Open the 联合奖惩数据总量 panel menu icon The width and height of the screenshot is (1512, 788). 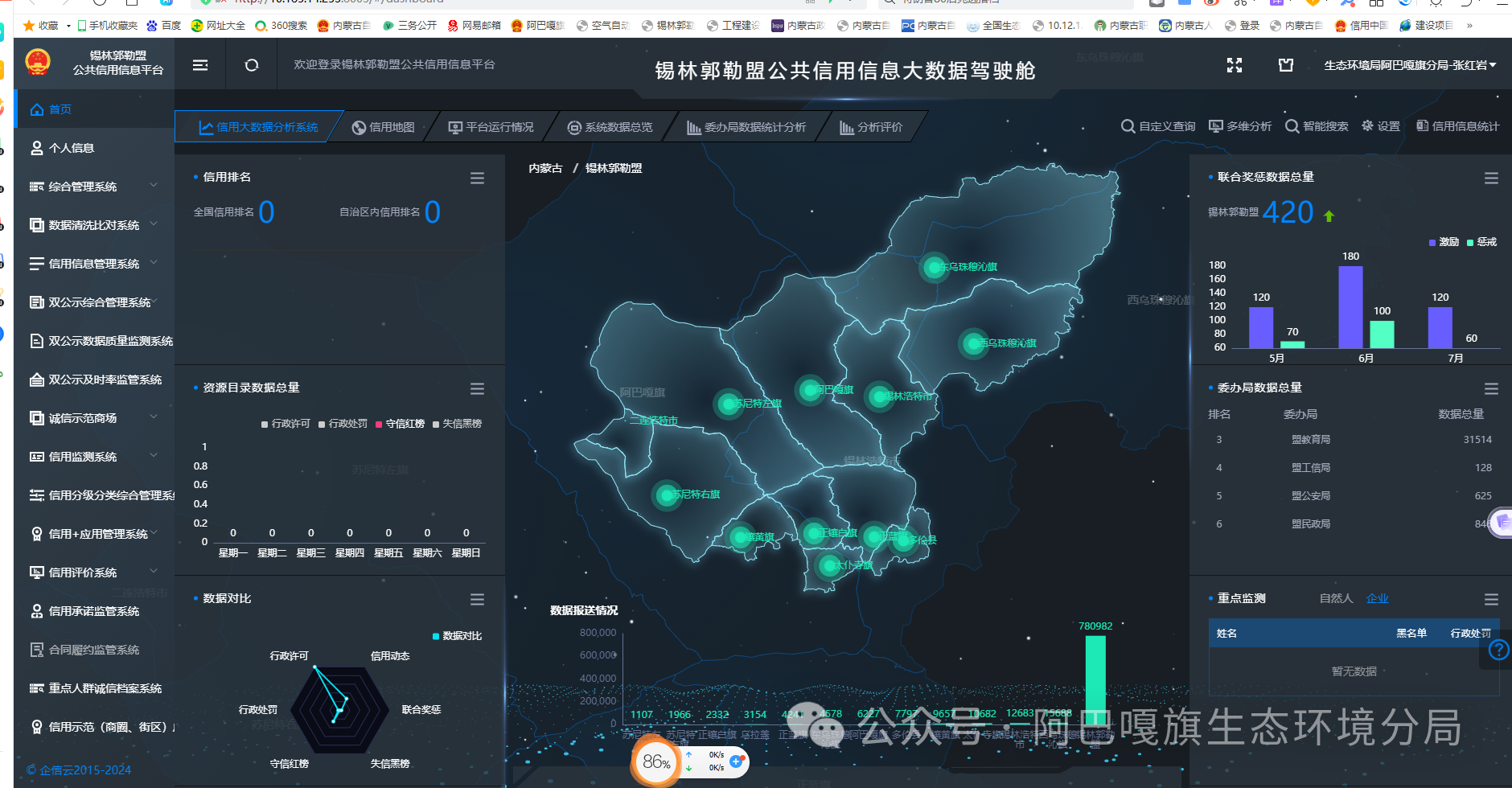(x=1491, y=178)
